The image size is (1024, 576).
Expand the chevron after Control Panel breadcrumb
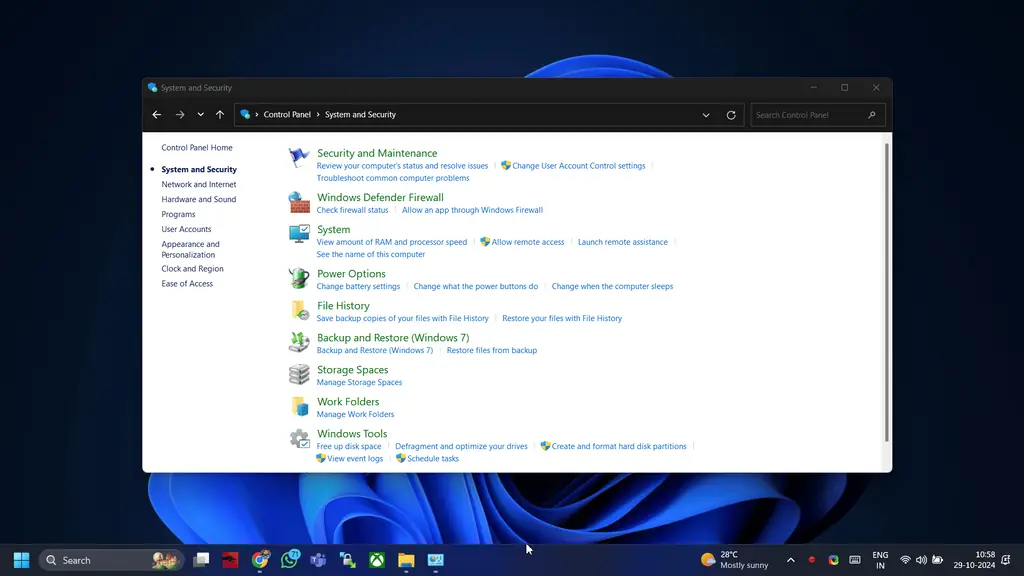point(318,114)
